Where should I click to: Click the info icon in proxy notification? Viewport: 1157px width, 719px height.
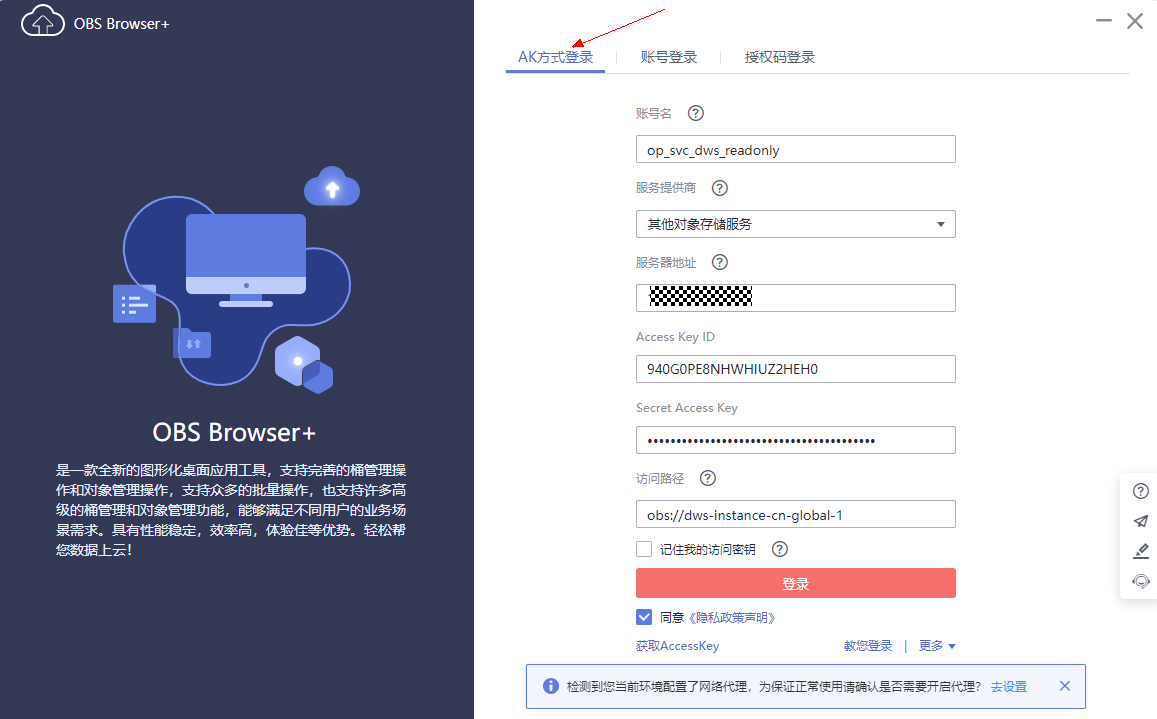point(550,687)
